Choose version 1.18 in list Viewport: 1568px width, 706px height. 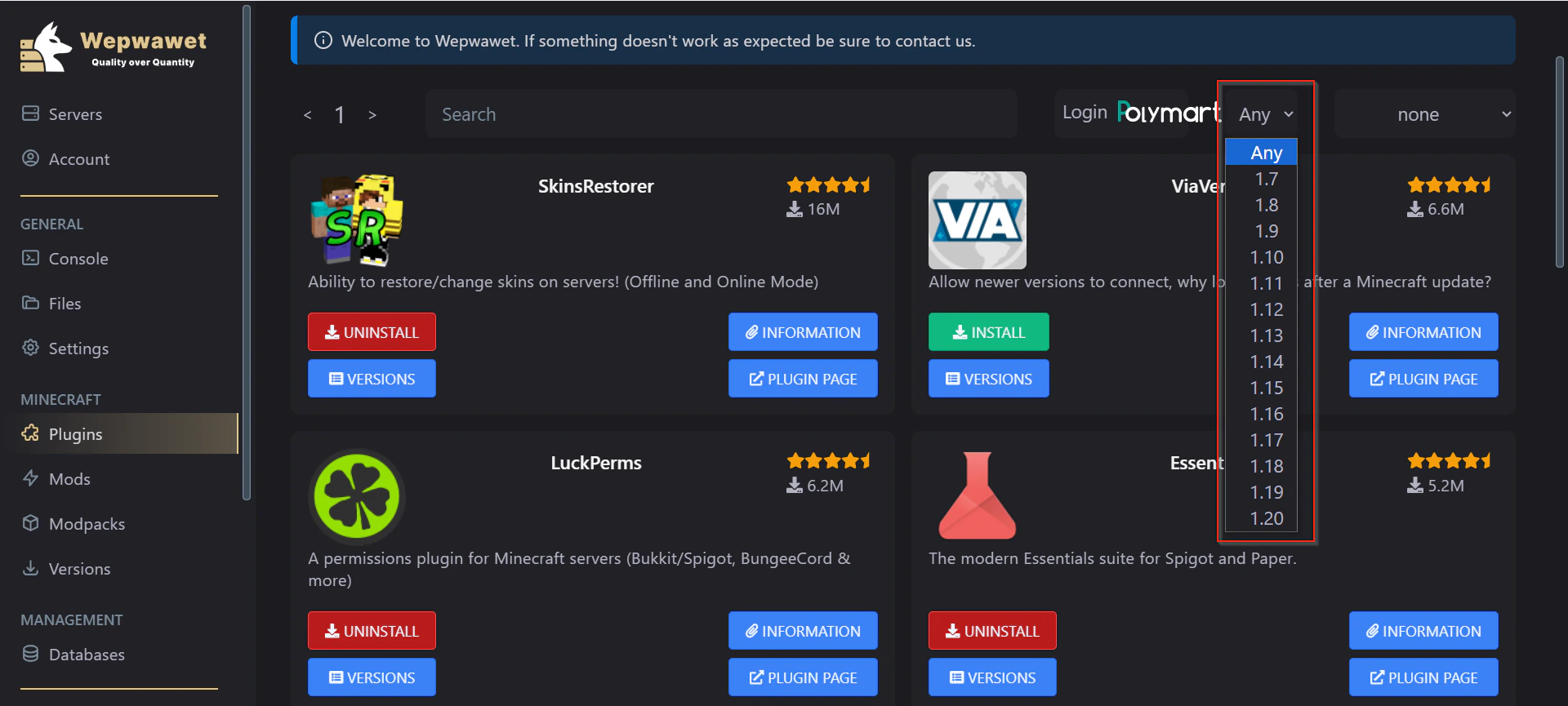pos(1262,466)
